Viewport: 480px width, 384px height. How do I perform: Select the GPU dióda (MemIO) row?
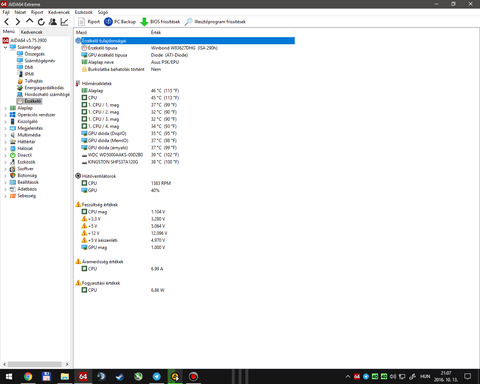coord(185,141)
